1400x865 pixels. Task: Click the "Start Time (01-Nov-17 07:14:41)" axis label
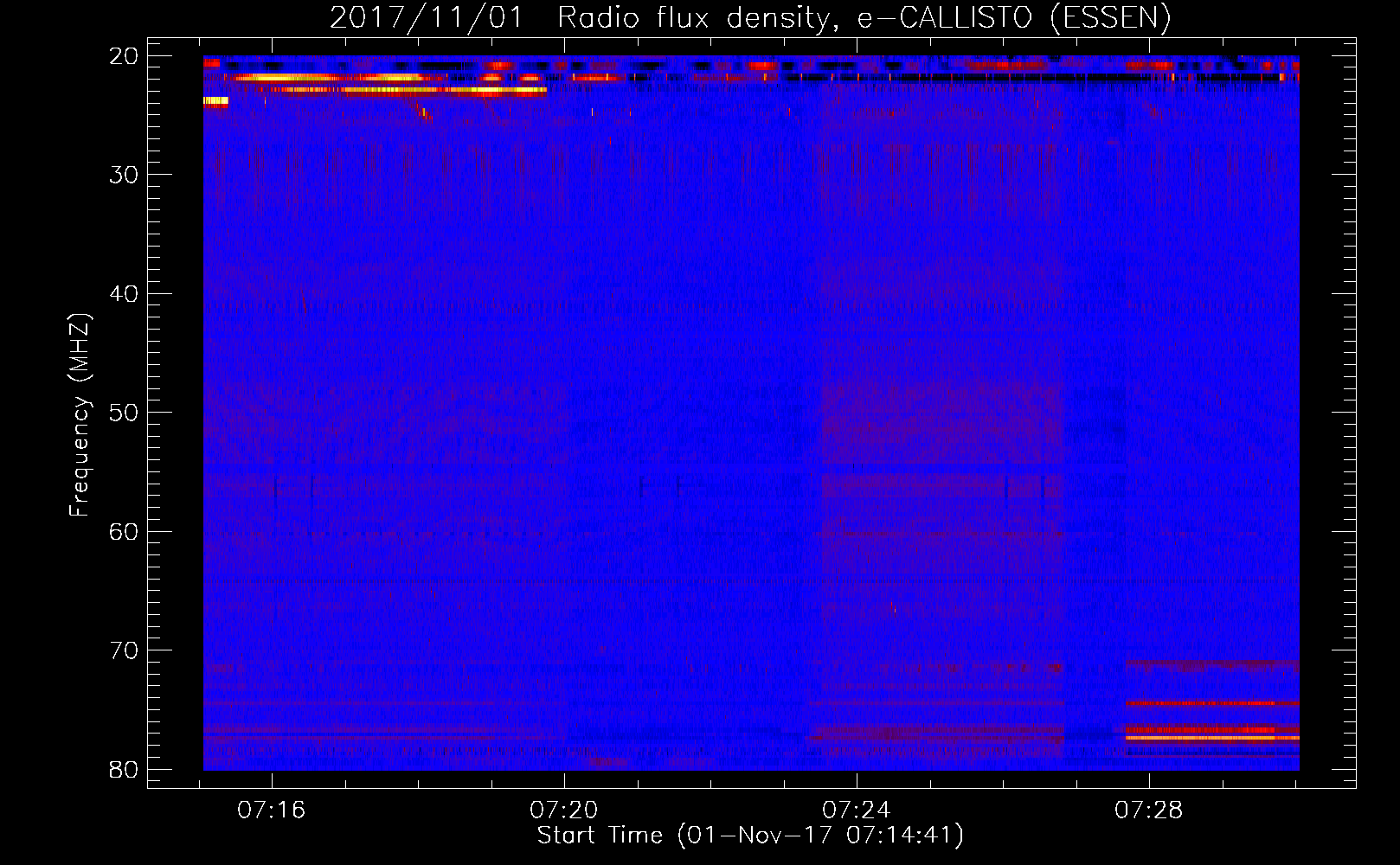750,836
